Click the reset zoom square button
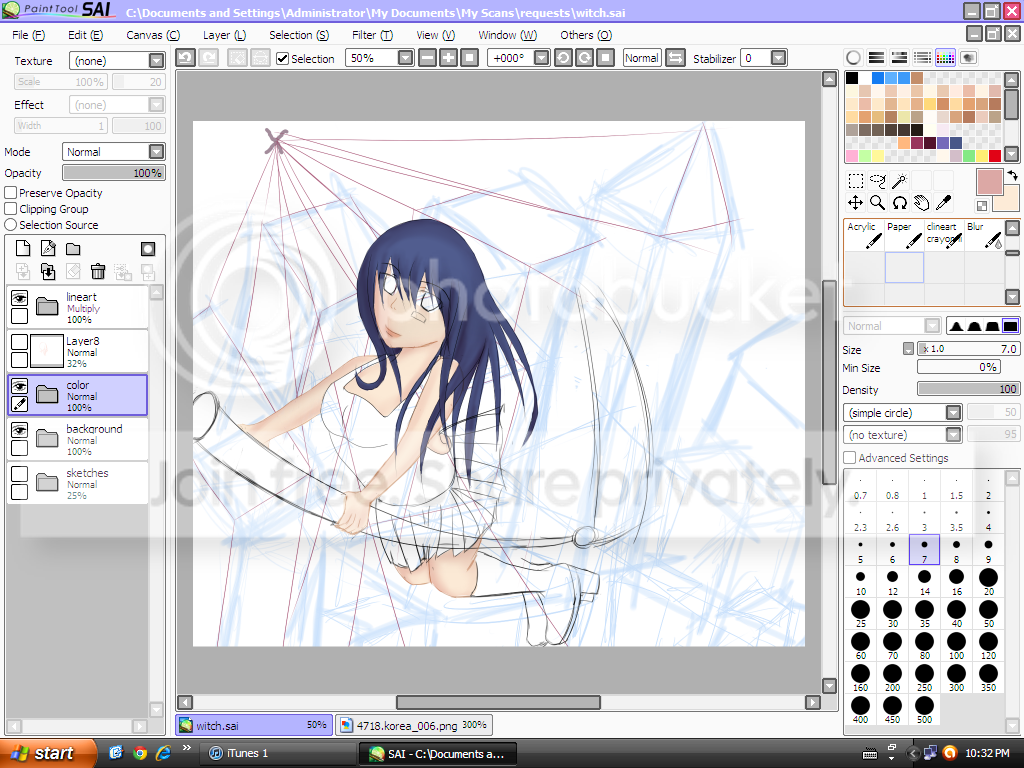This screenshot has width=1024, height=768. (x=469, y=58)
